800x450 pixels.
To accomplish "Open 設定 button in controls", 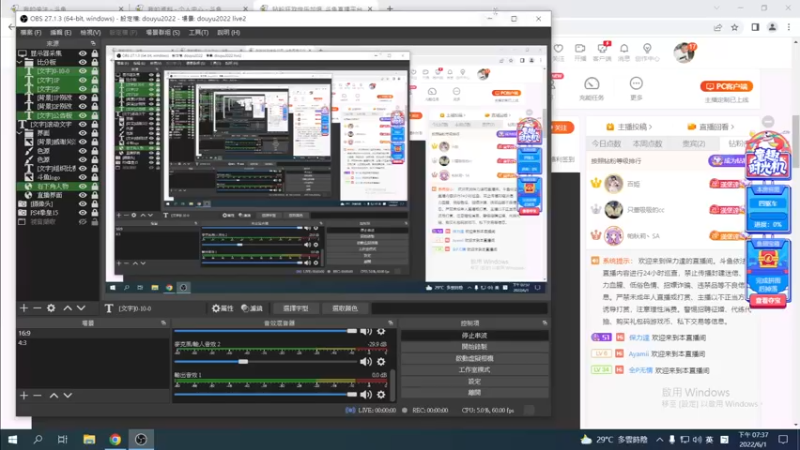I will 474,381.
